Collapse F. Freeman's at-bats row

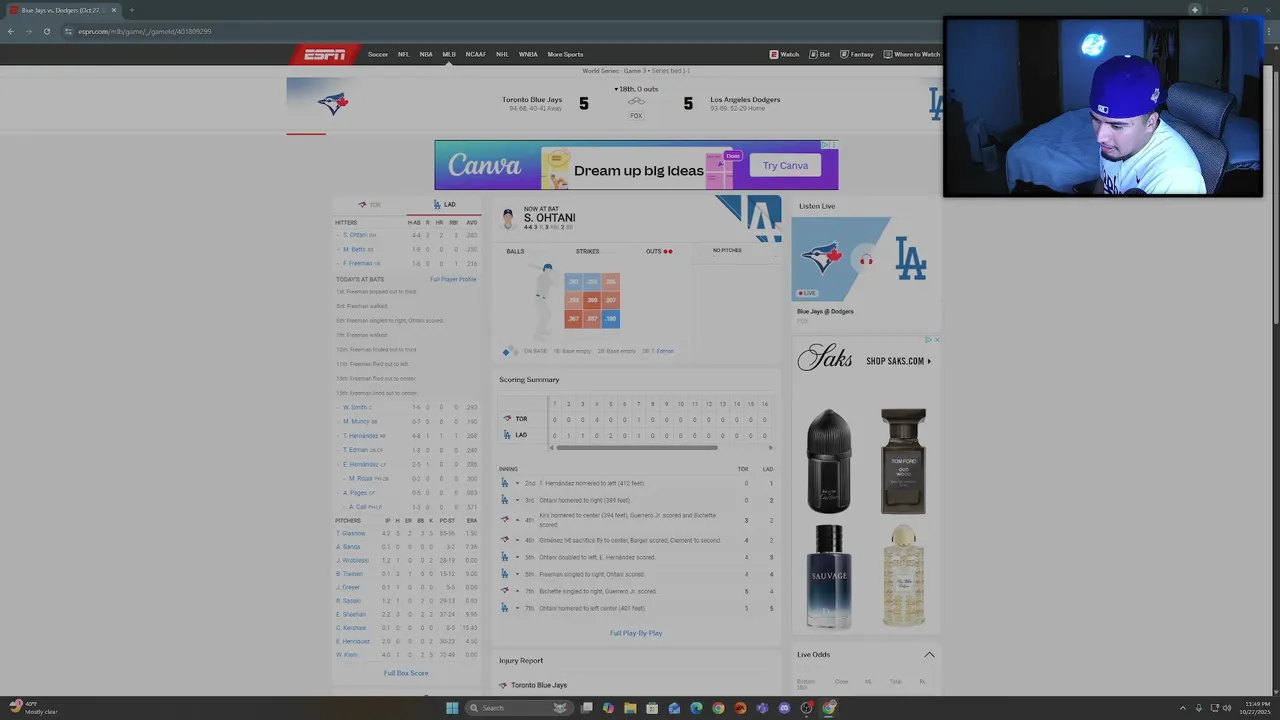(338, 263)
